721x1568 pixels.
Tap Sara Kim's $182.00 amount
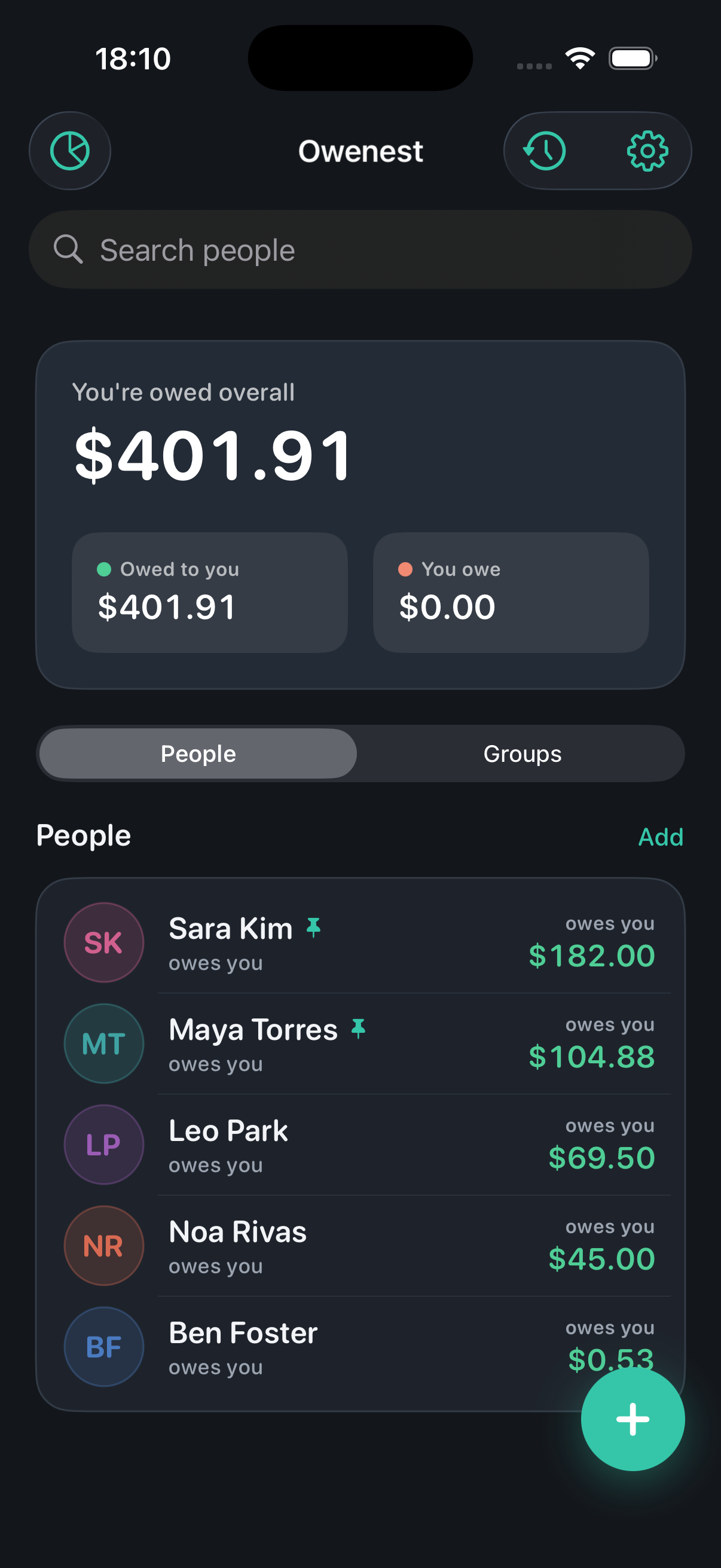[x=592, y=955]
